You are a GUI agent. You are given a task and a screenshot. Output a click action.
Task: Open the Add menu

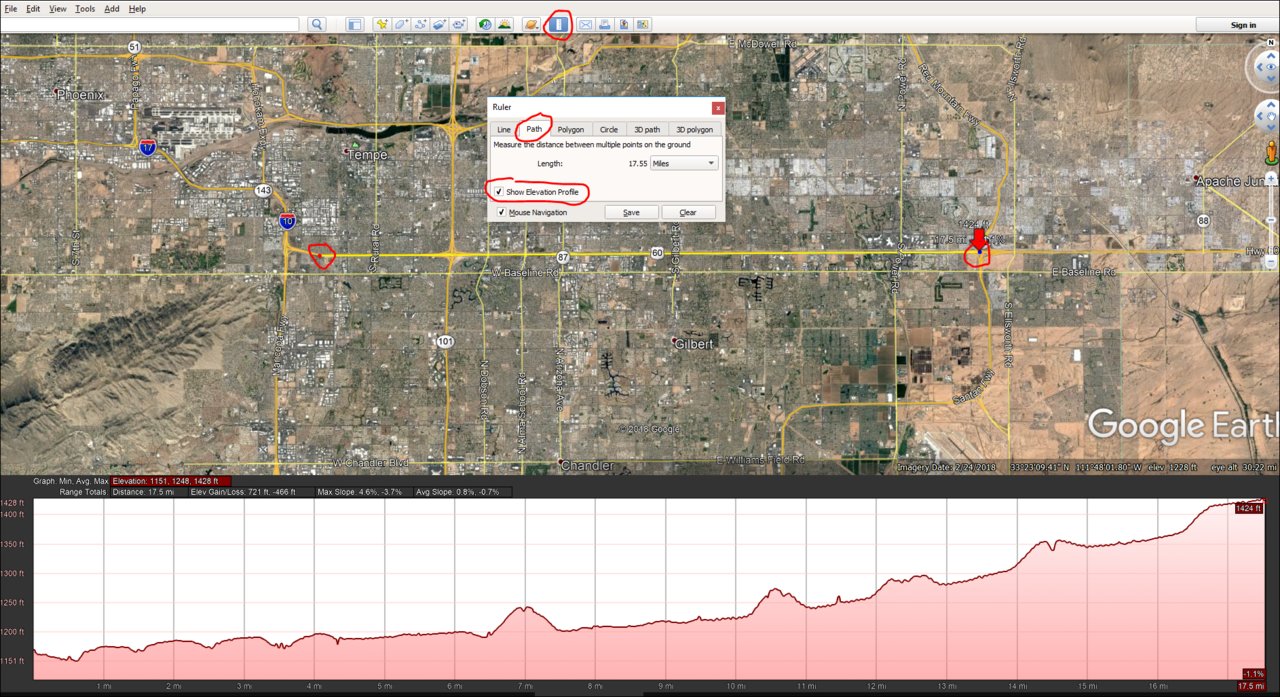[112, 8]
